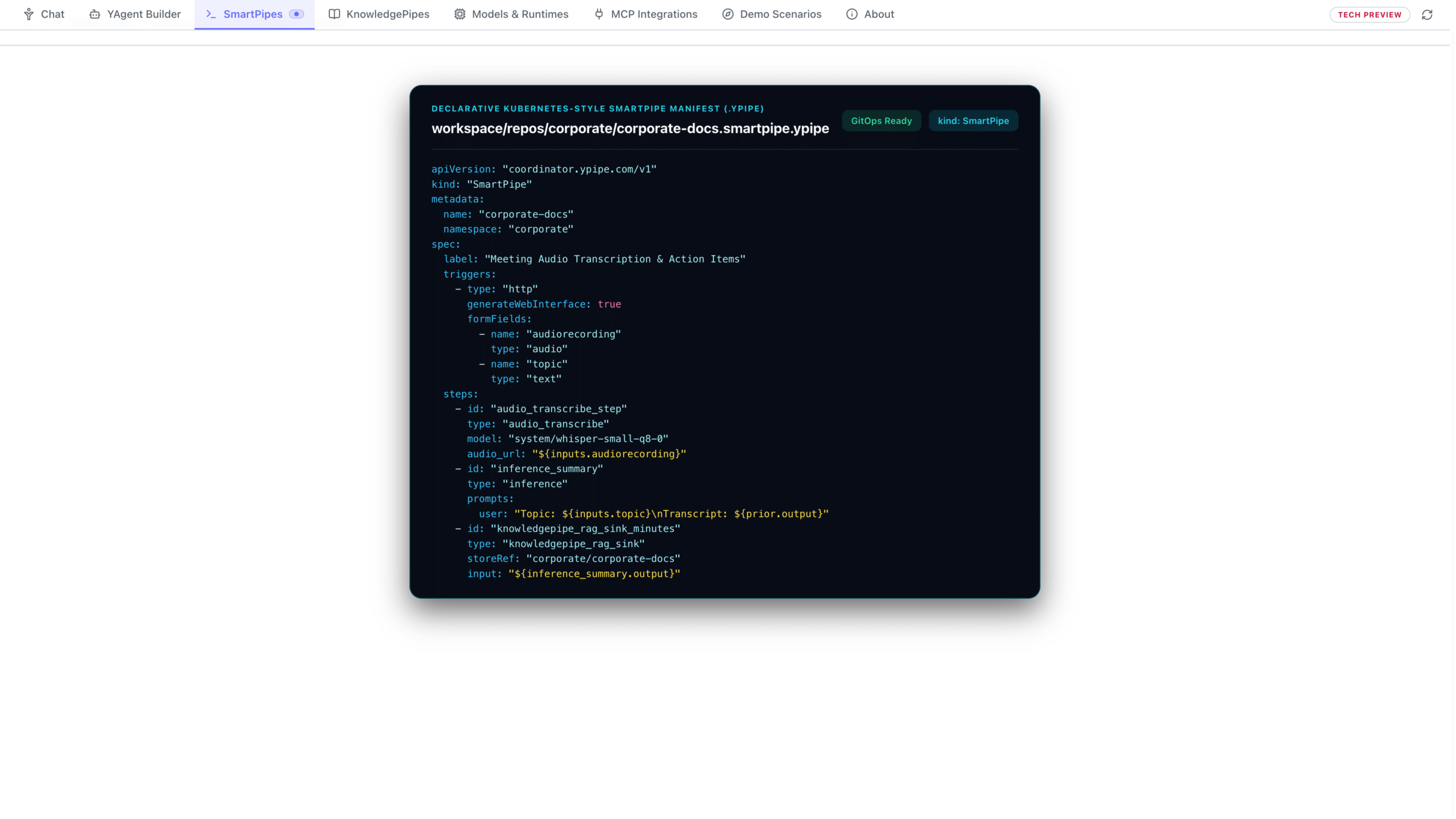Click the generateWebInterface true value
Viewport: 1456px width, 819px height.
(609, 304)
